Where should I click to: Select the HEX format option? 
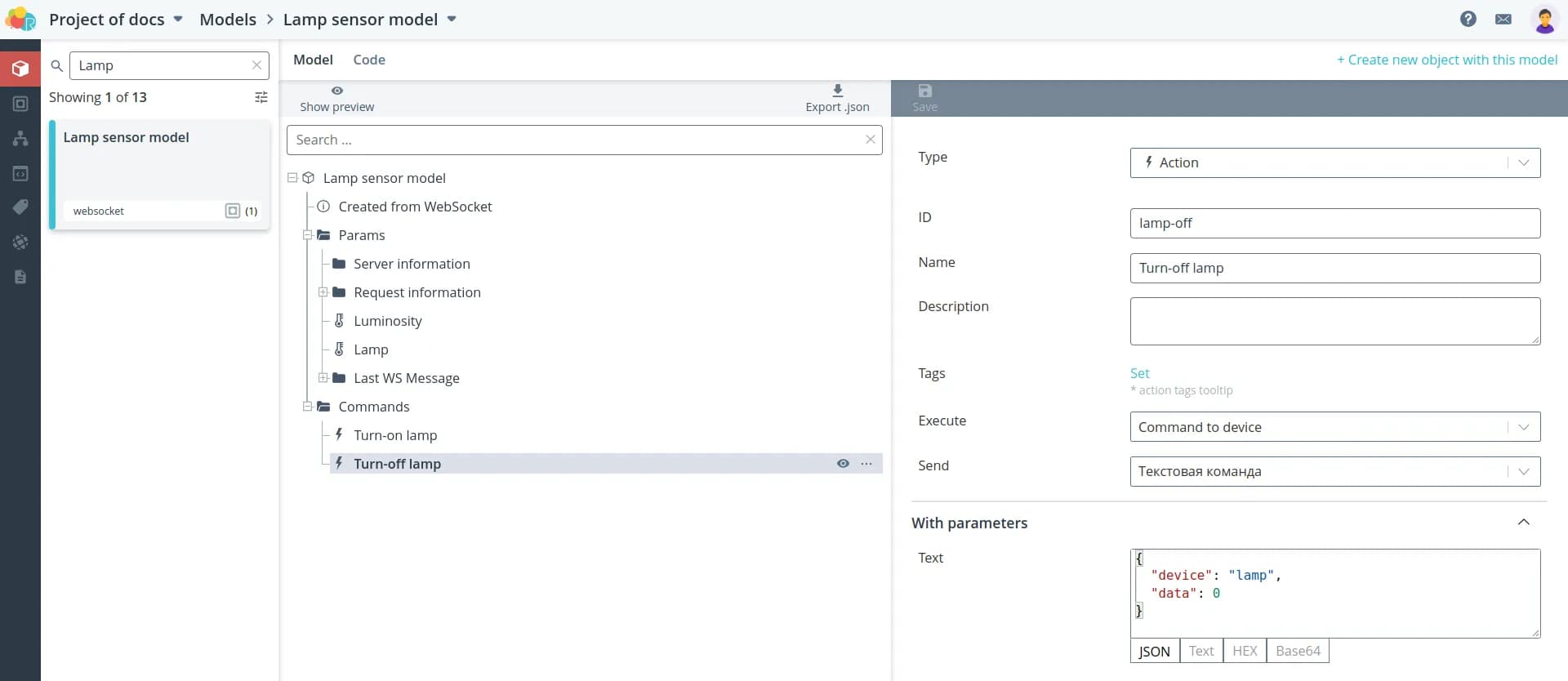[x=1245, y=651]
